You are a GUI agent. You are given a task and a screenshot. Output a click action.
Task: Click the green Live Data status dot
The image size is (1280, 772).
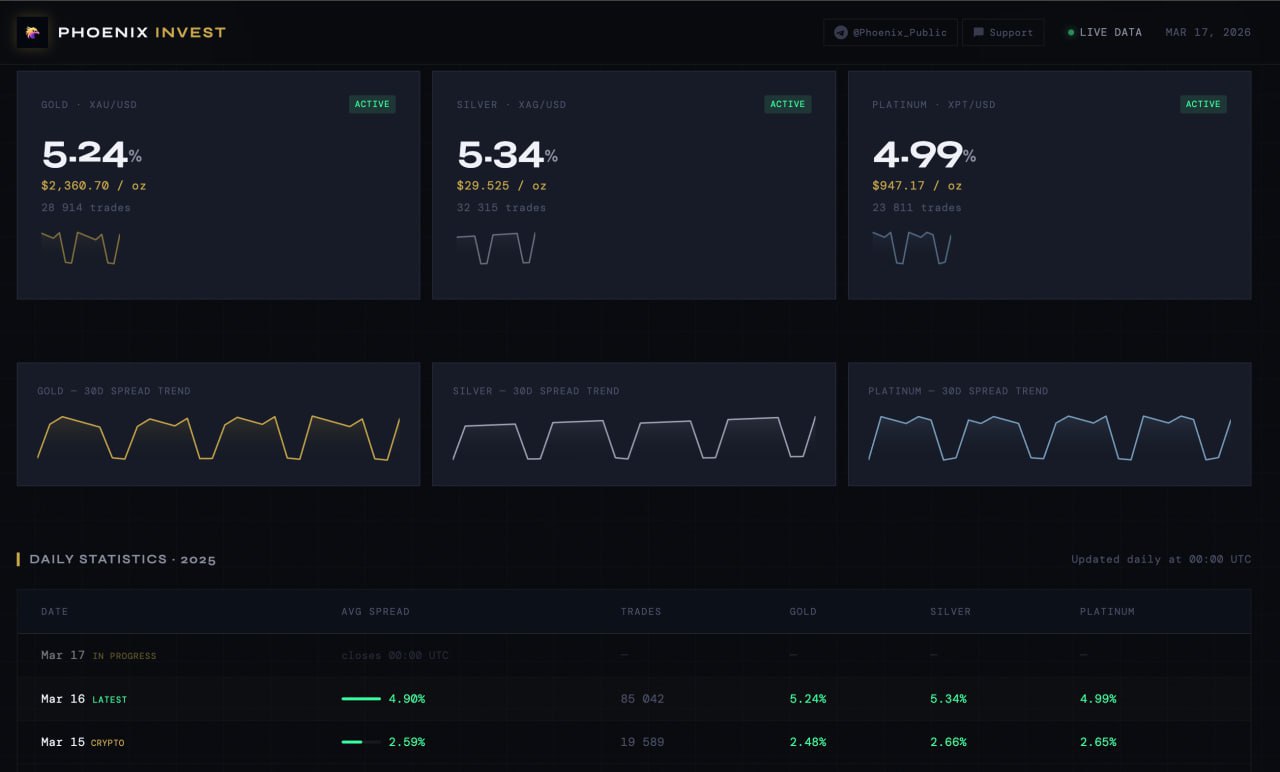[1071, 32]
